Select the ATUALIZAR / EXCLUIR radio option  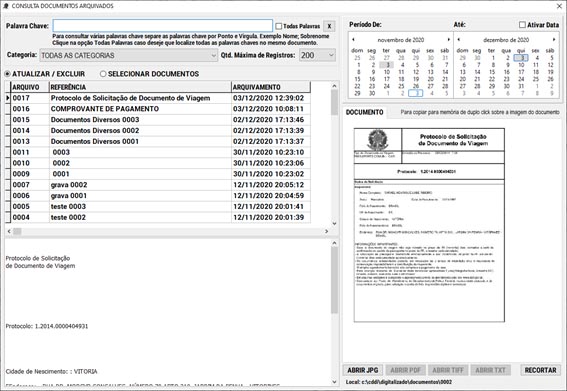point(7,74)
